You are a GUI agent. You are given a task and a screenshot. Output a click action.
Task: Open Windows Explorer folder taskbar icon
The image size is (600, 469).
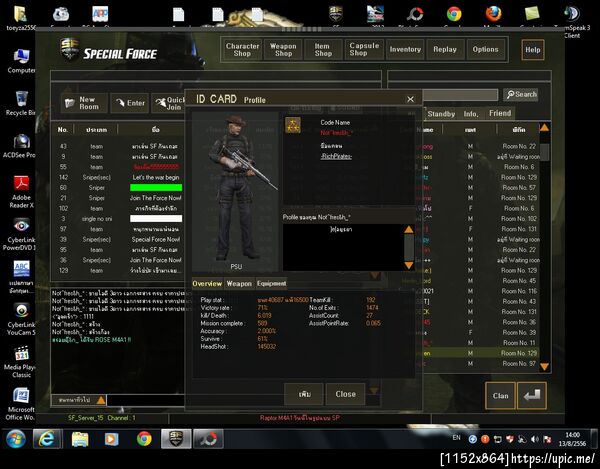coord(80,439)
